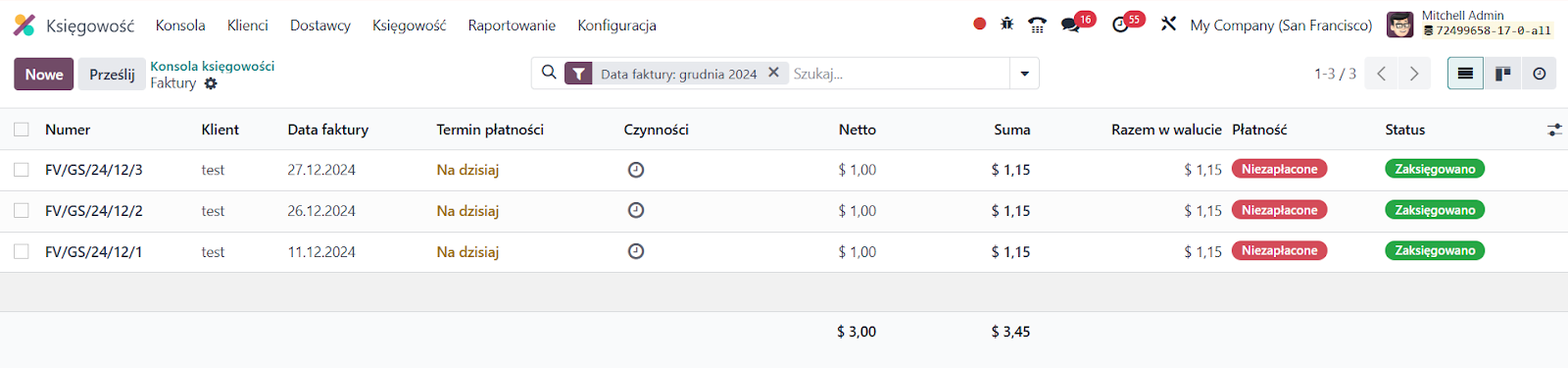Switch to activity view clock icon

tap(1540, 74)
